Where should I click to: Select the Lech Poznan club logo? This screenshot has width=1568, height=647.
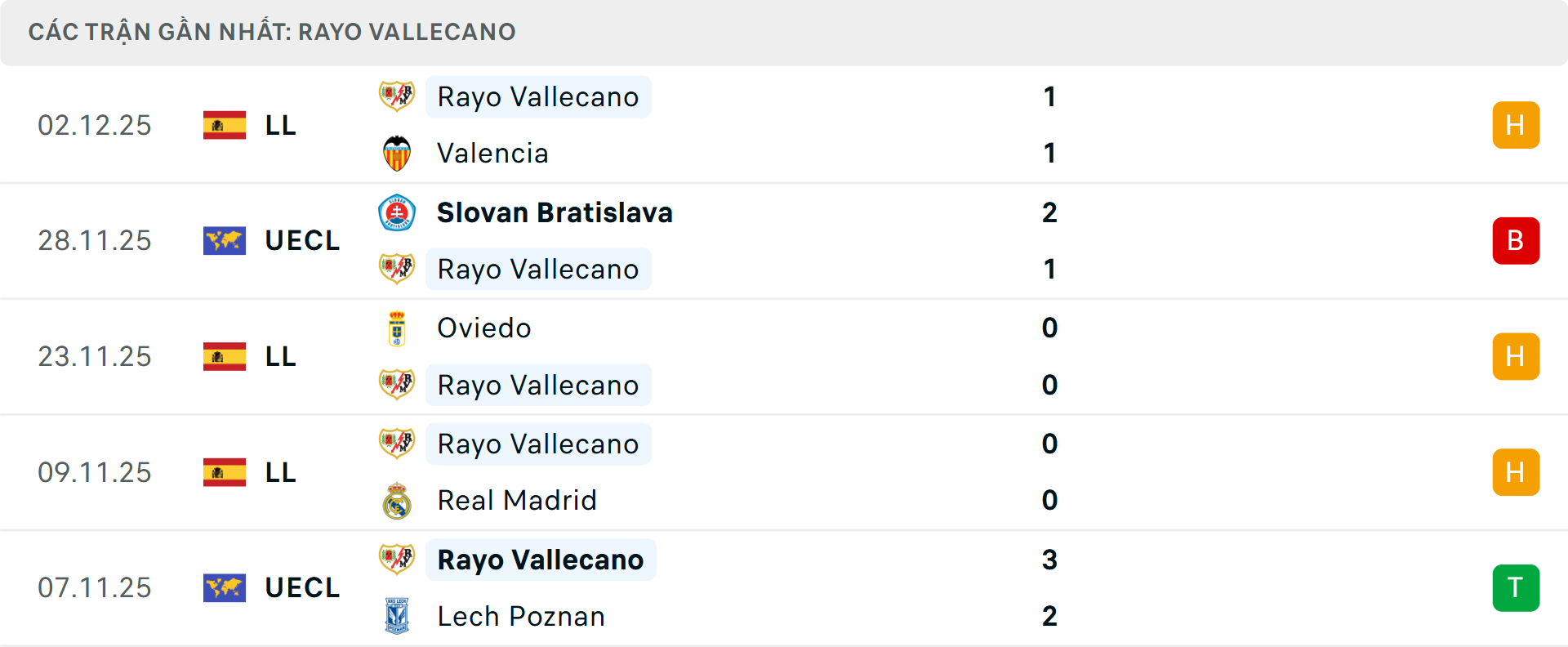pyautogui.click(x=397, y=616)
